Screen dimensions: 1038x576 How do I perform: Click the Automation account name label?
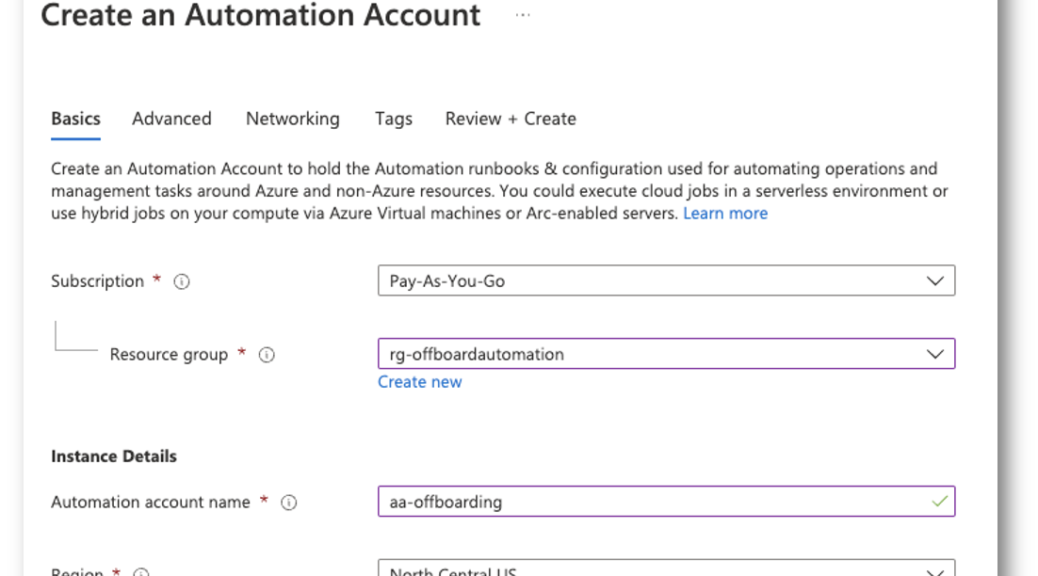tap(150, 503)
